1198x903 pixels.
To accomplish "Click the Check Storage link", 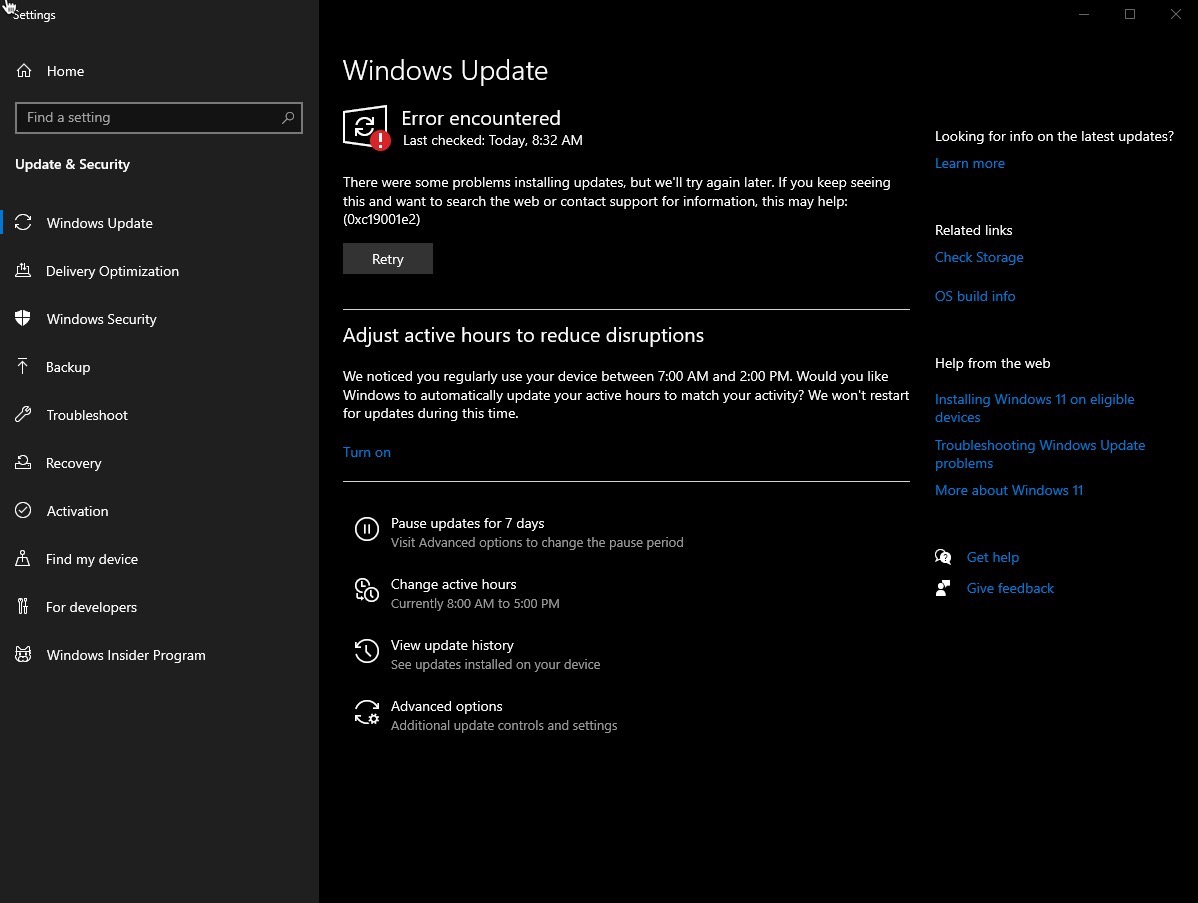I will click(x=979, y=257).
